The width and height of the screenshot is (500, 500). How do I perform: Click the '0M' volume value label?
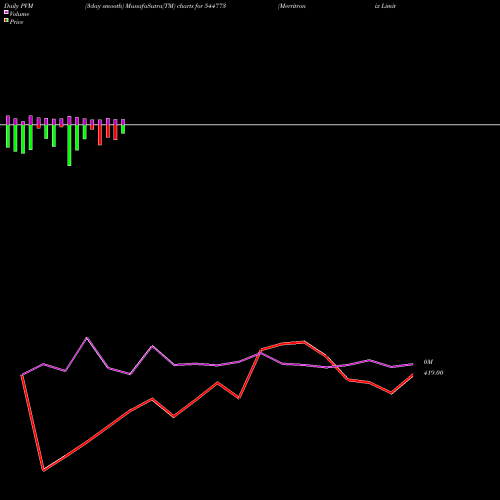[x=428, y=362]
